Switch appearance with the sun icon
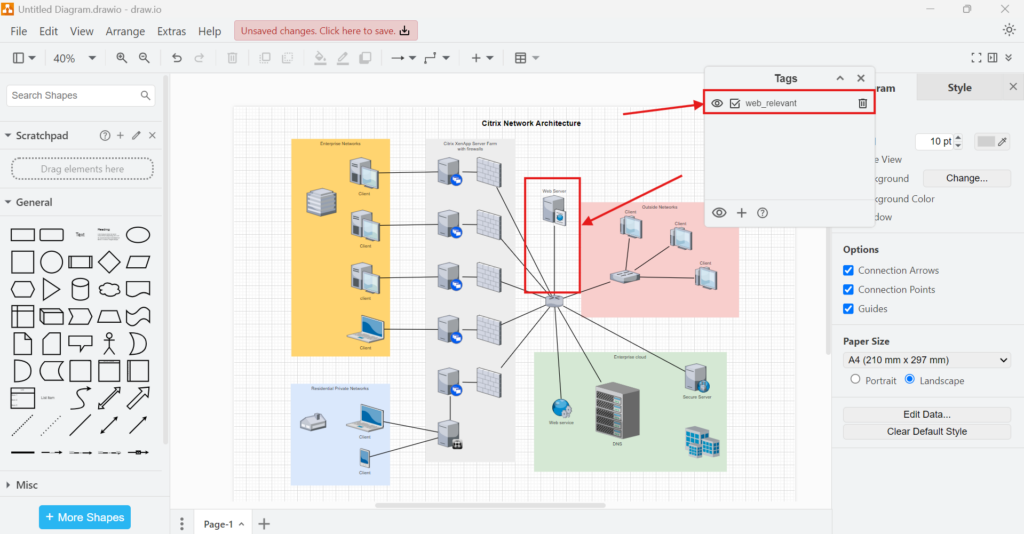 pos(1009,30)
